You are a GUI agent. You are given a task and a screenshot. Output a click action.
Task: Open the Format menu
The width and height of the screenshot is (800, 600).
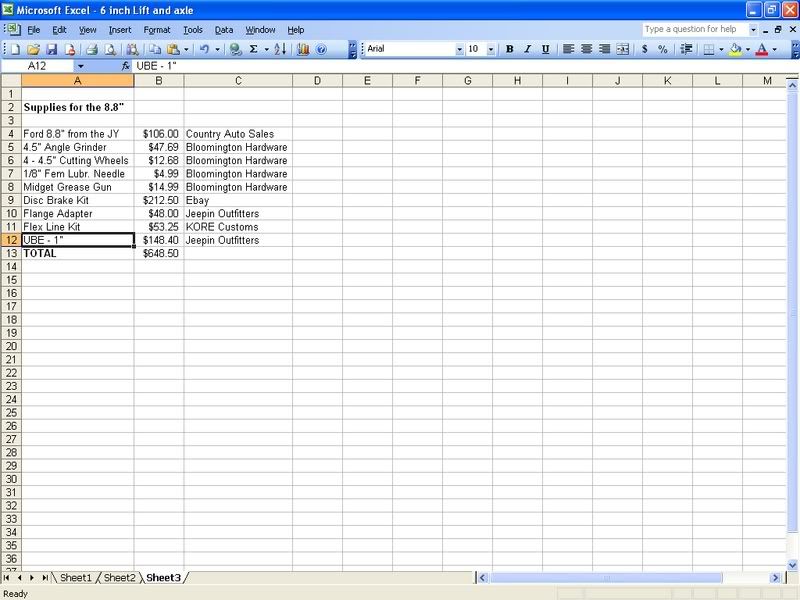coord(157,30)
